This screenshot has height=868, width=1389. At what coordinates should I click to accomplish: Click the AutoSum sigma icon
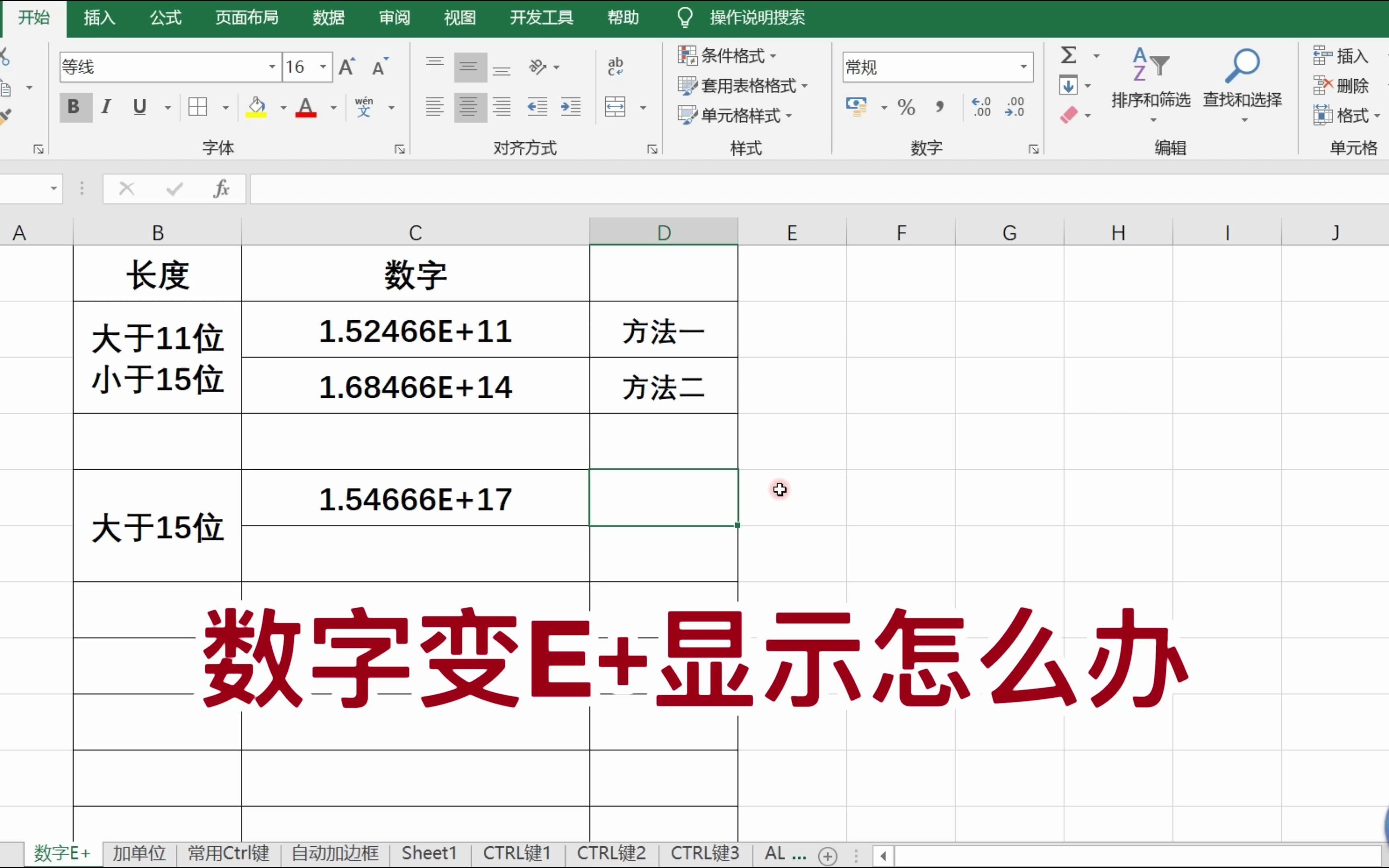1068,56
